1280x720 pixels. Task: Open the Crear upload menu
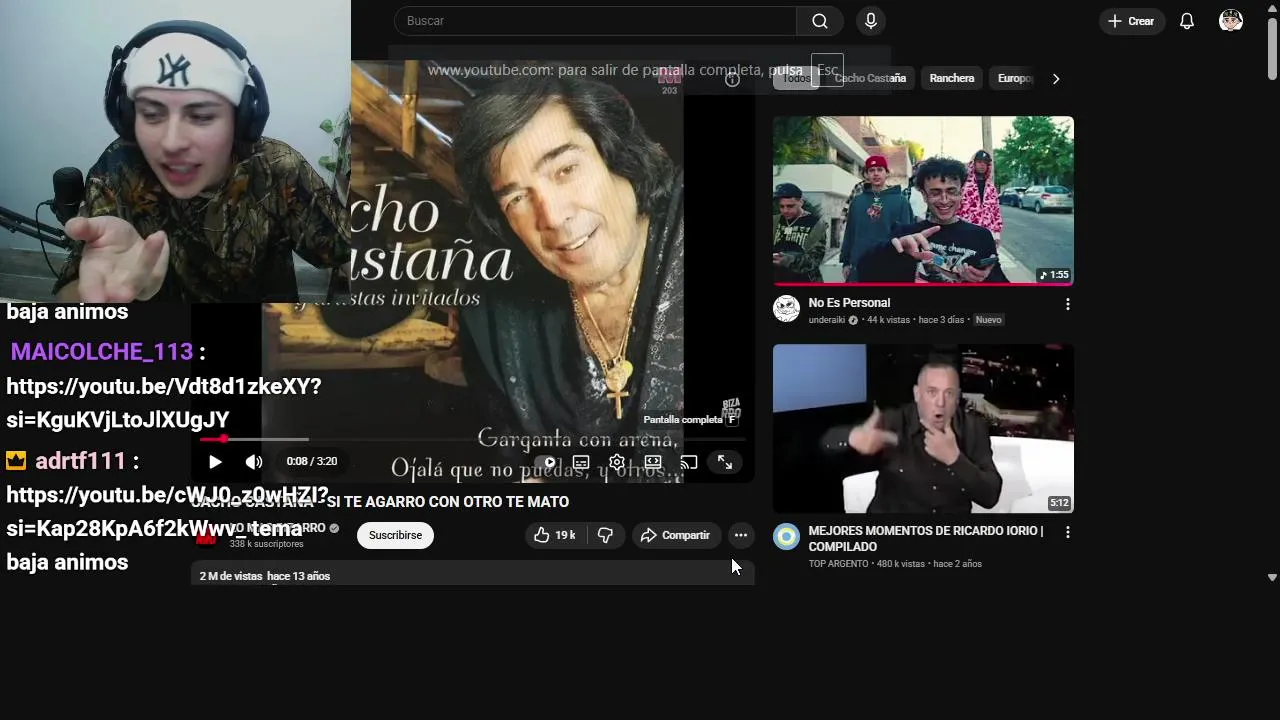(x=1132, y=21)
